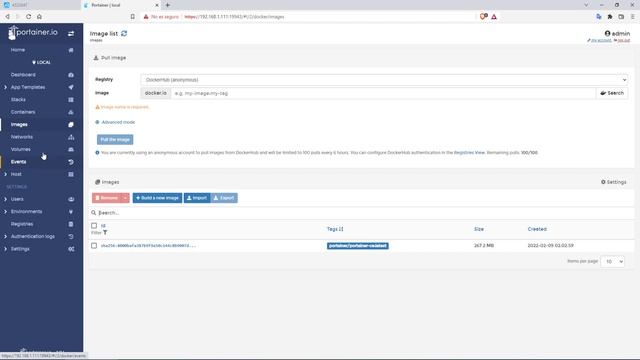Open the Volumes page
The height and width of the screenshot is (360, 640).
(x=20, y=149)
